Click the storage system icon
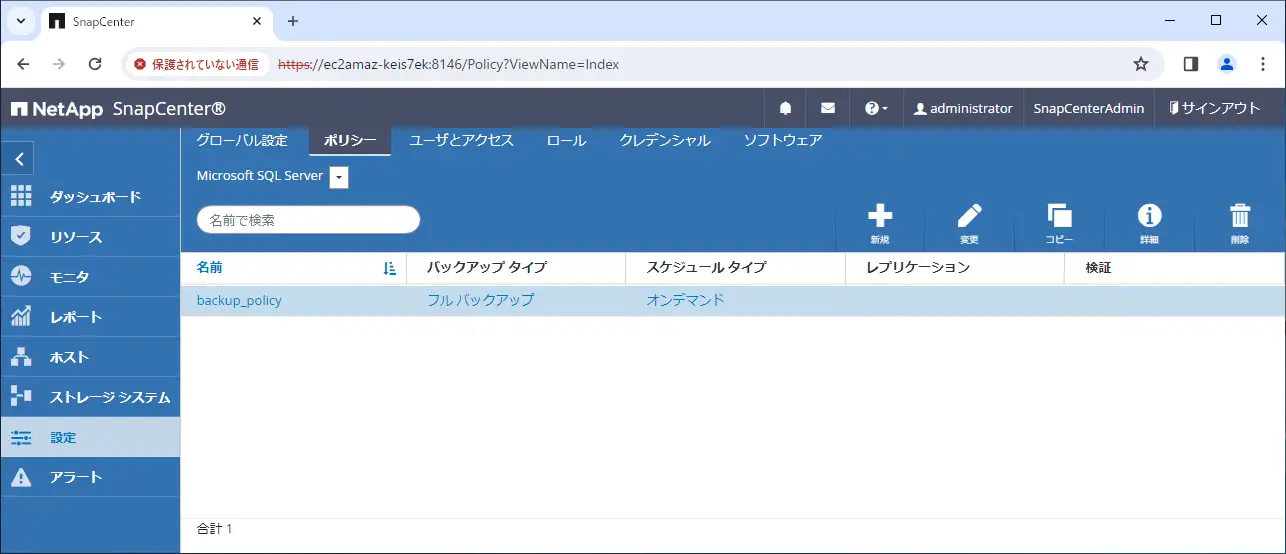Screen dimensions: 1286x554 (21, 396)
